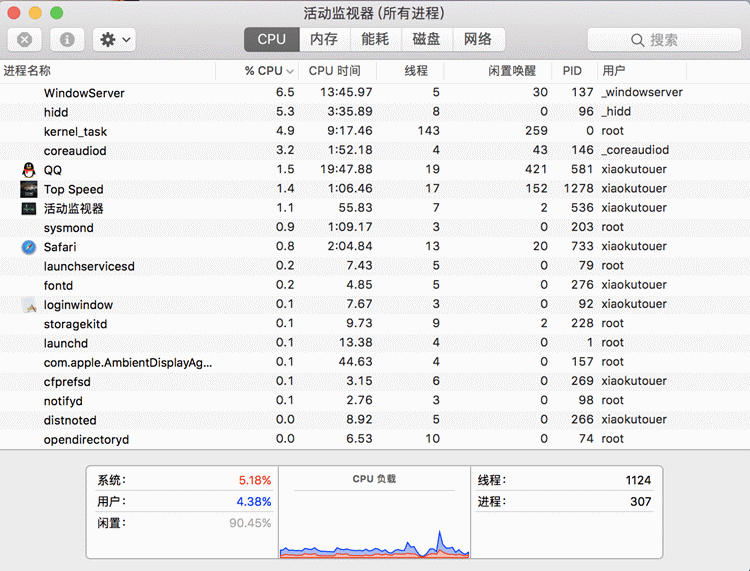Click the 系统 5.18% value
Viewport: 750px width, 571px height.
(x=255, y=480)
